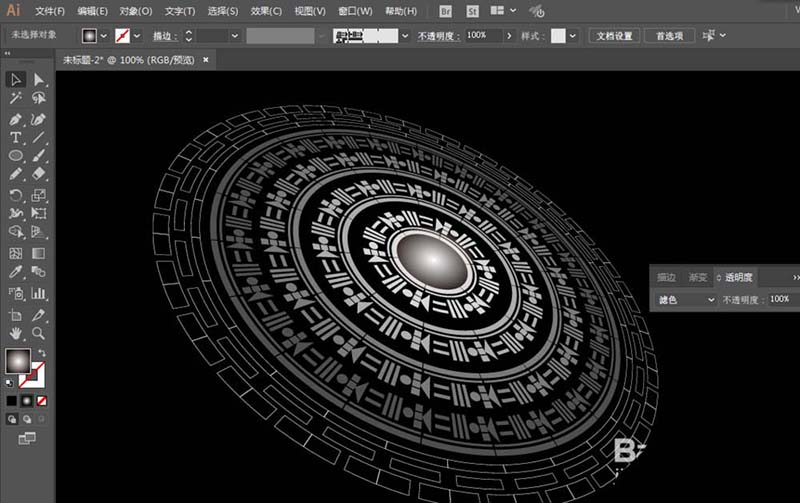Select the Zoom tool
This screenshot has width=800, height=503.
point(39,333)
